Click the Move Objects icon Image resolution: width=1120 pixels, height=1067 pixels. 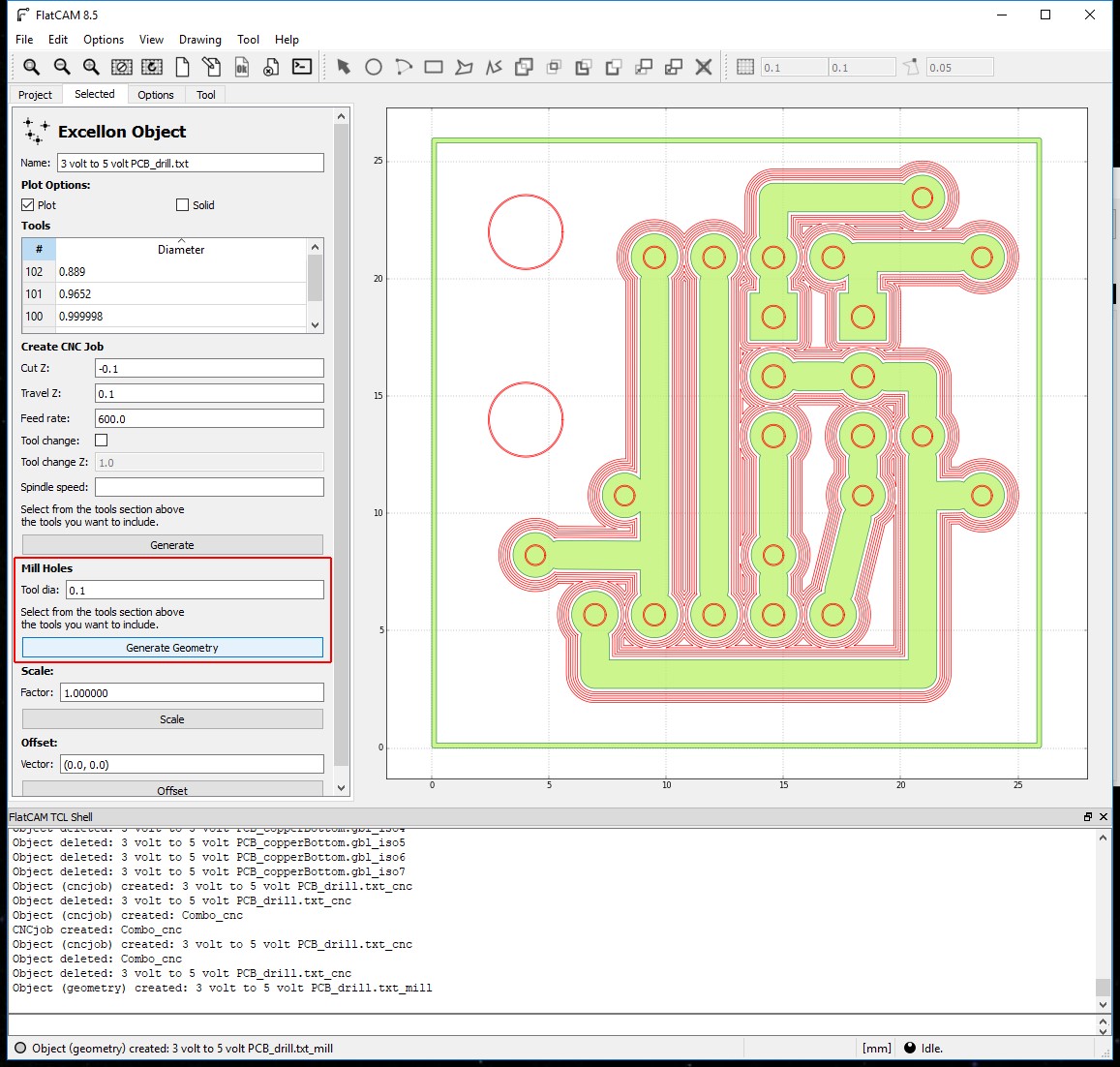(x=644, y=67)
